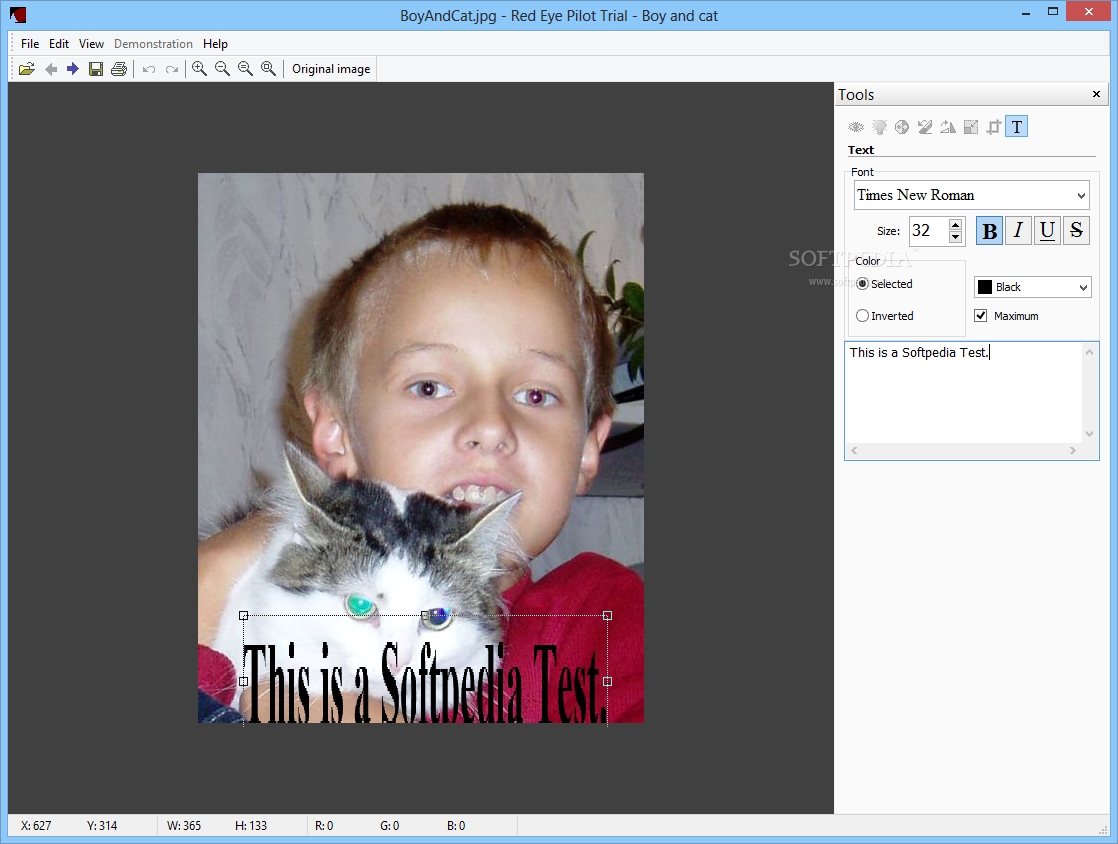Open the View menu

click(91, 44)
